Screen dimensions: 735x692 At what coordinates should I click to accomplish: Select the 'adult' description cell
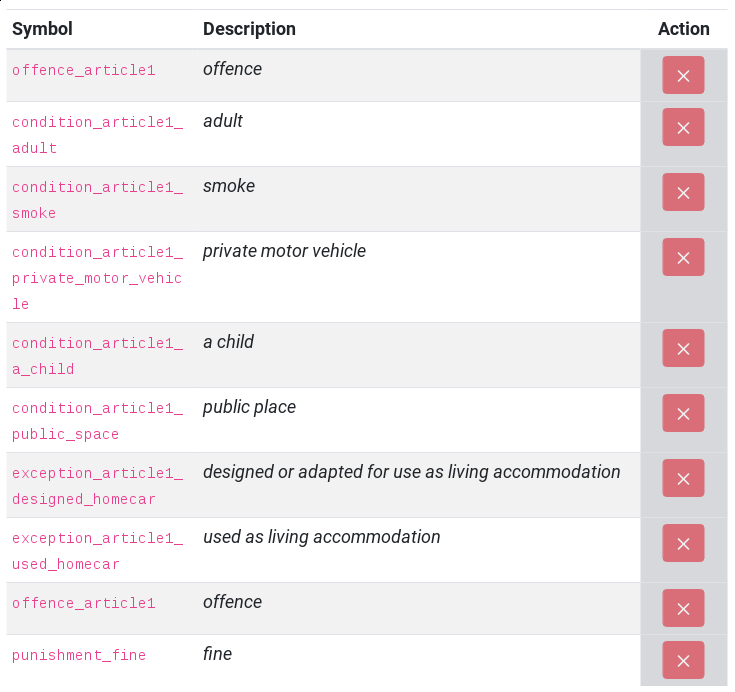223,121
